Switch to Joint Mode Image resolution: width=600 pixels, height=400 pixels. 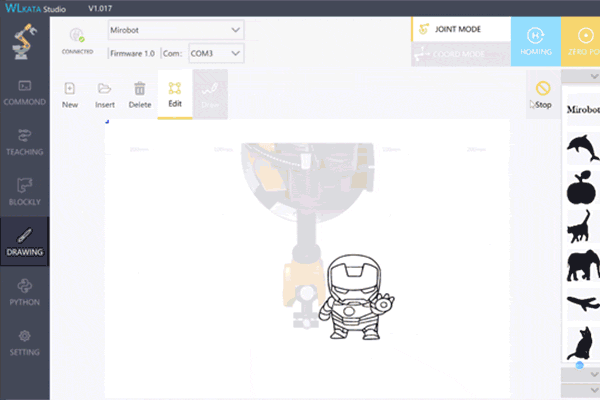[x=461, y=30]
